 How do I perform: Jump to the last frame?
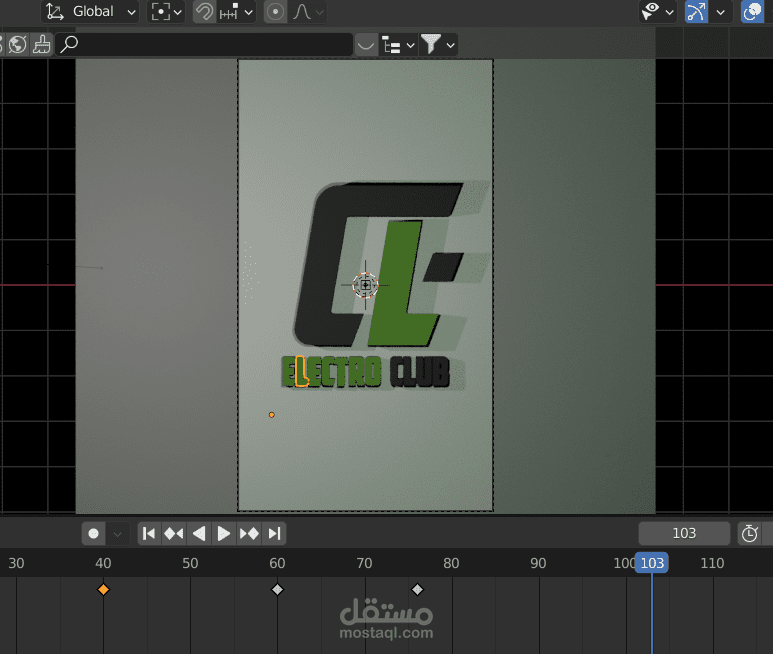tap(274, 533)
